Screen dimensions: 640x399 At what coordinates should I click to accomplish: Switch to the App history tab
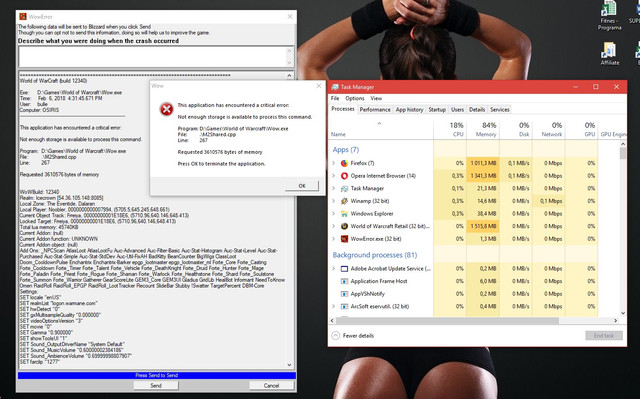click(x=409, y=110)
